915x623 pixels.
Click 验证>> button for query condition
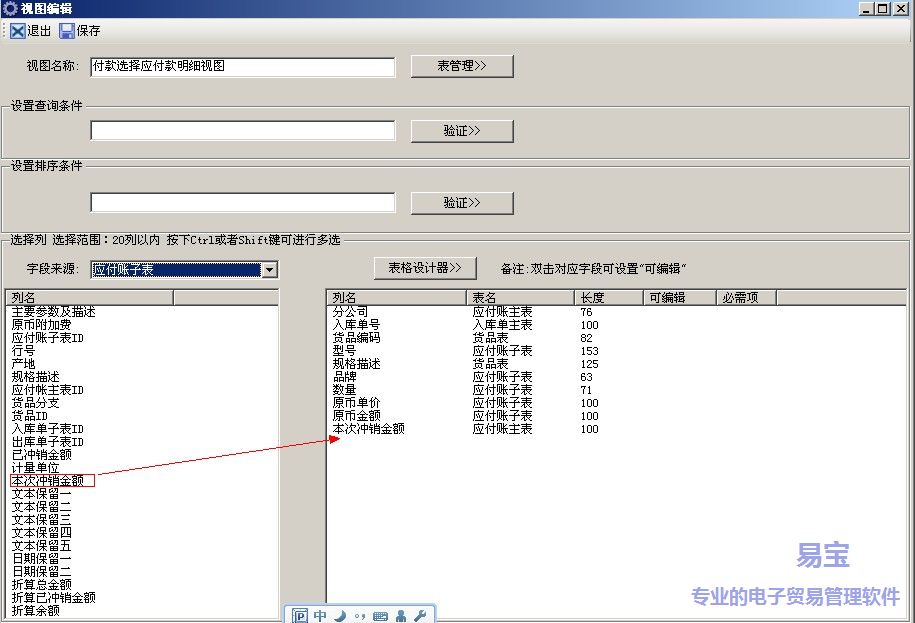(461, 131)
